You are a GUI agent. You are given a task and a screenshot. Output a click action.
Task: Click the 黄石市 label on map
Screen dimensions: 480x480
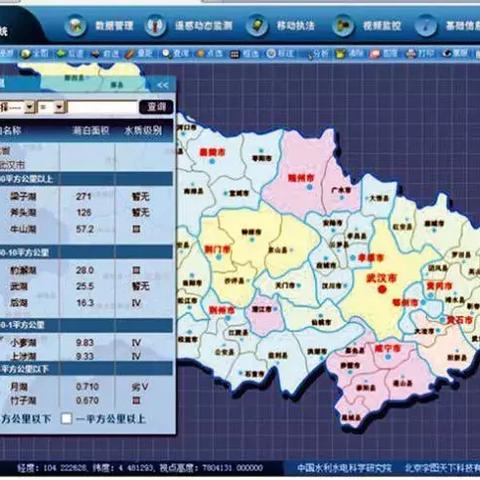(x=460, y=320)
